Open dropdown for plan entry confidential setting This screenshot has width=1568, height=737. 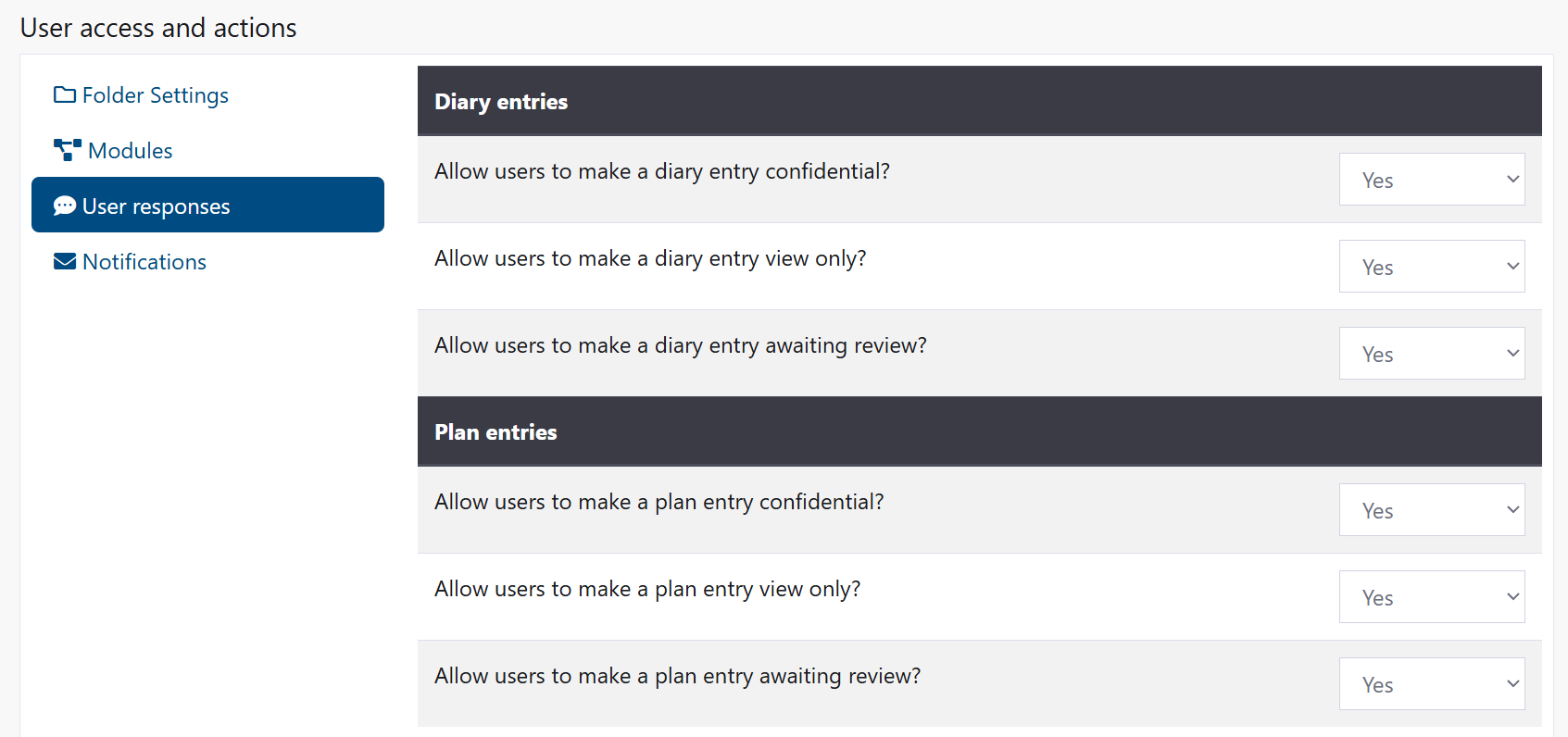pos(1432,509)
